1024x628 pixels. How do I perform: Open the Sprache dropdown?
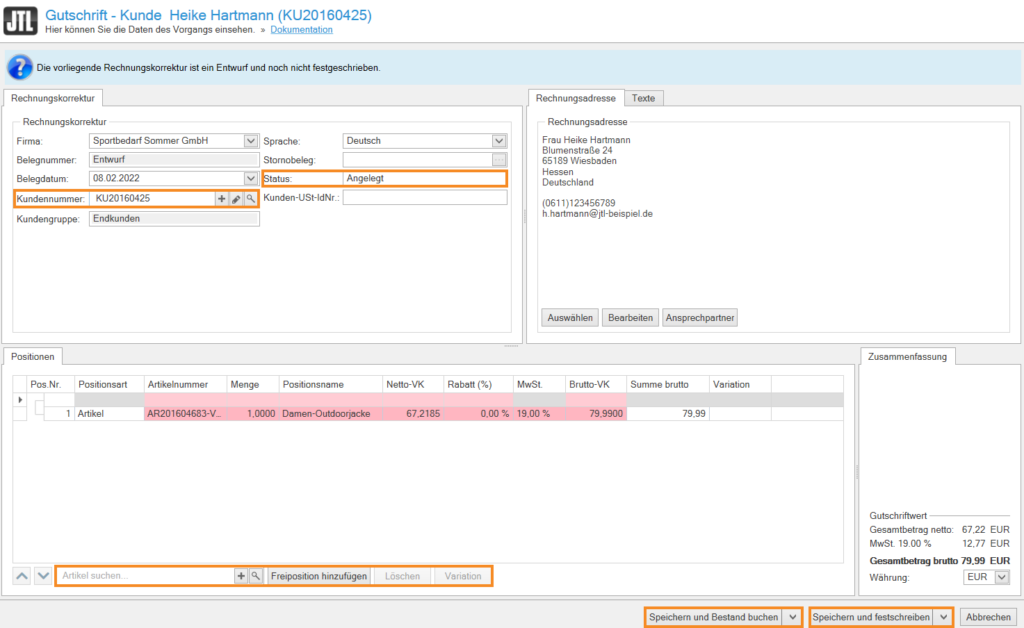[x=499, y=141]
